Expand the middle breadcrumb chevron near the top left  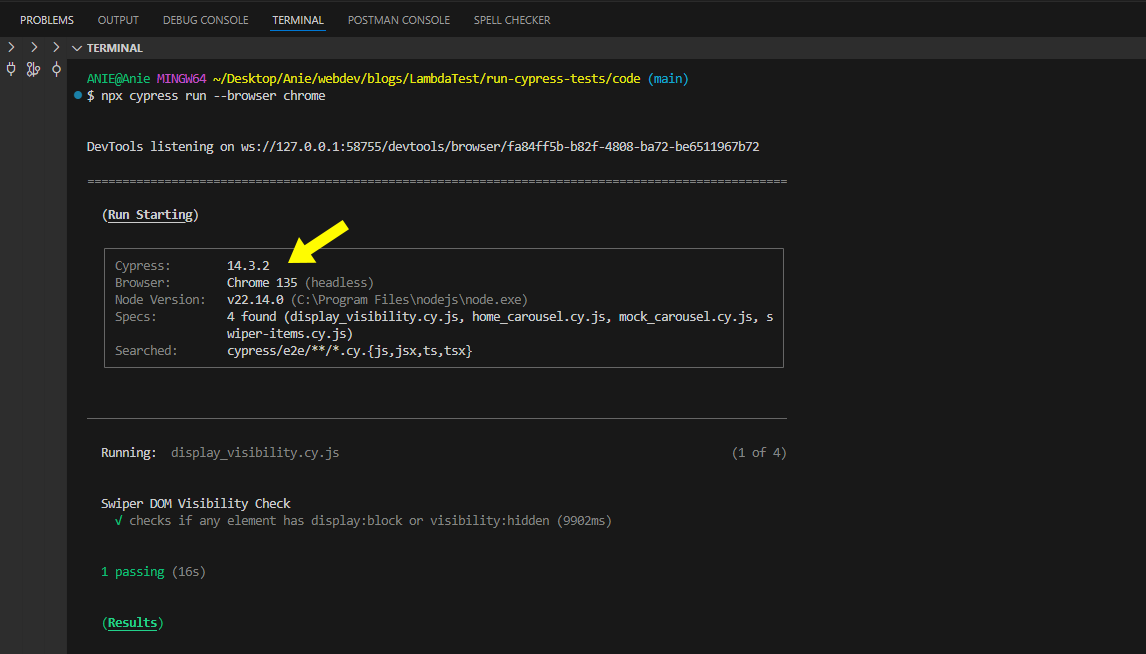33,46
